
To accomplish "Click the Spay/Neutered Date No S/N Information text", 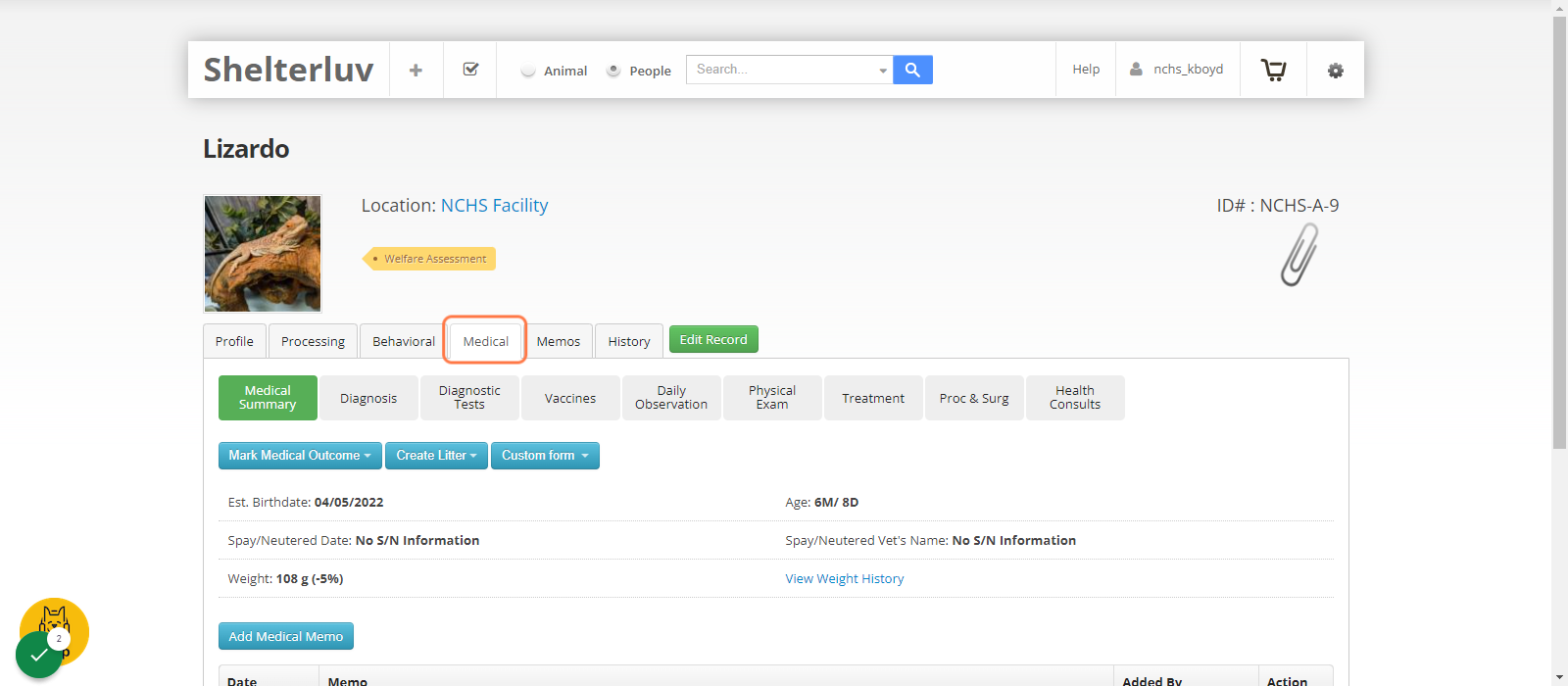I will coord(417,541).
